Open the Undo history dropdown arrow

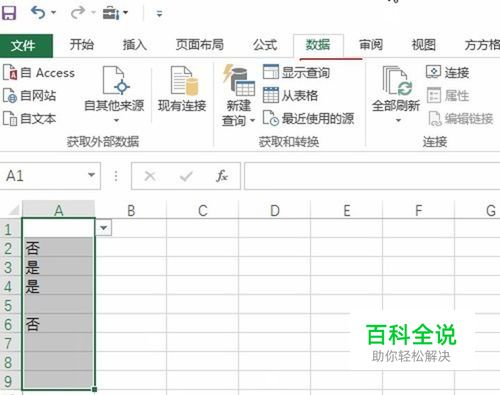coord(53,13)
